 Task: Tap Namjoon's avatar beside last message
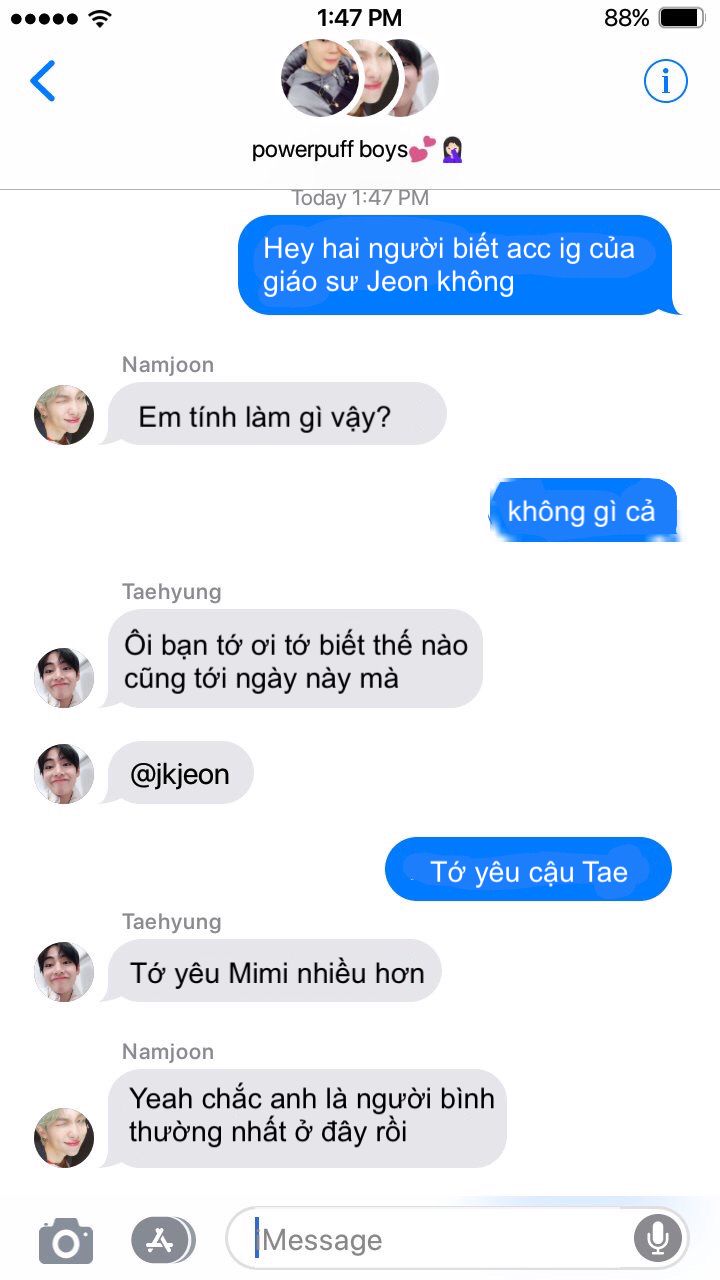click(x=64, y=1137)
